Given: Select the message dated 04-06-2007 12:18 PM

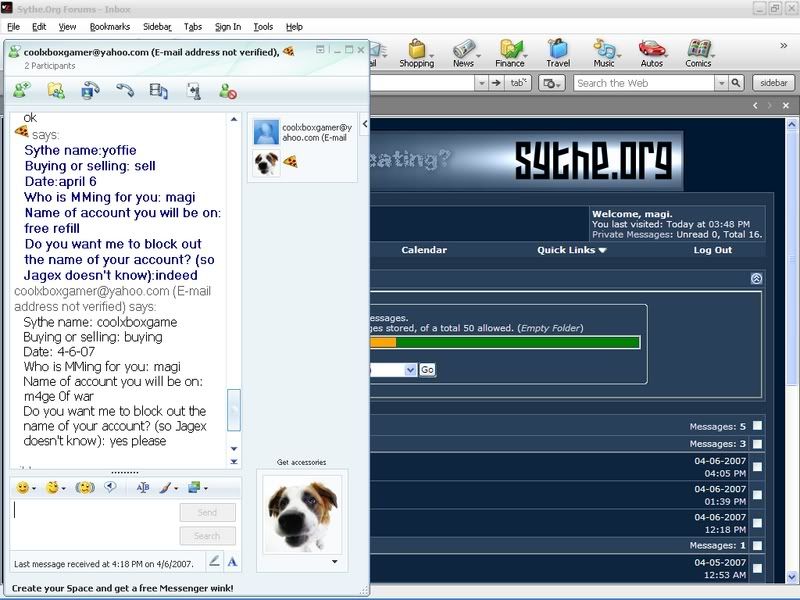Looking at the screenshot, I should pyautogui.click(x=758, y=523).
